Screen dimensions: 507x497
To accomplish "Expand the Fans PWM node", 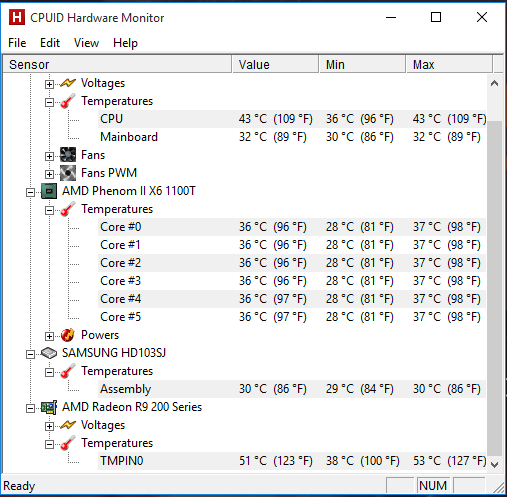I will pos(49,174).
